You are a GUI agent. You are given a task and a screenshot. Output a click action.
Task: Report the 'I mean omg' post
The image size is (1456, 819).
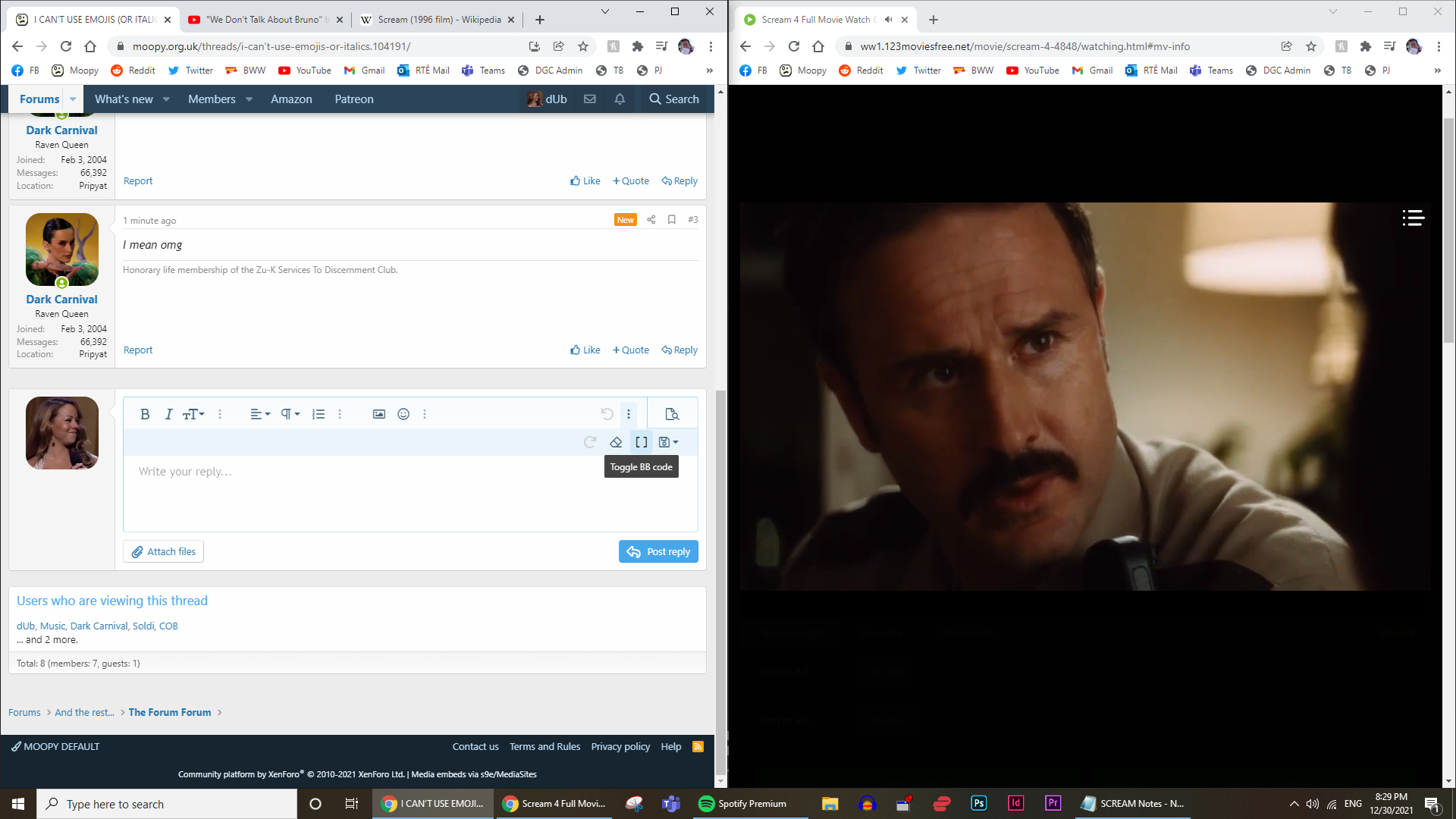tap(138, 350)
